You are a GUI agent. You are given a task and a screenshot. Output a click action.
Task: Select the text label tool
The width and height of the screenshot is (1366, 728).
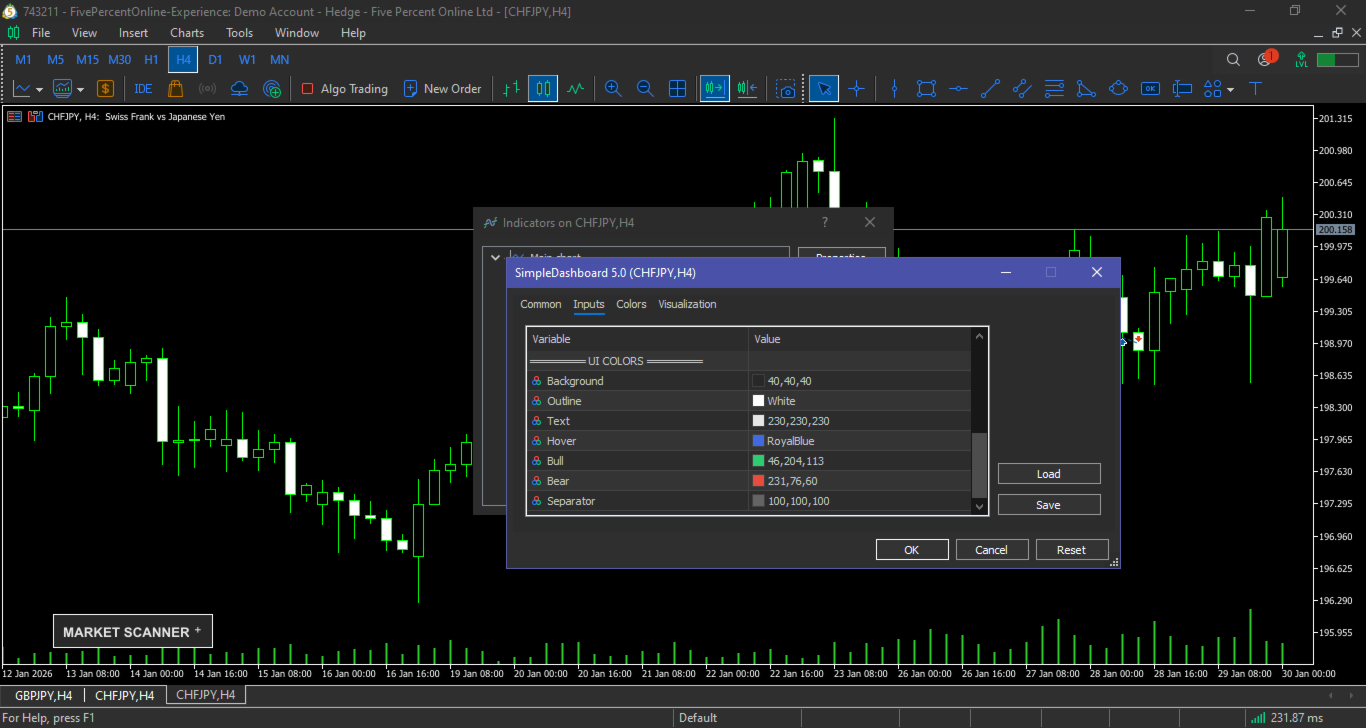pyautogui.click(x=1254, y=89)
